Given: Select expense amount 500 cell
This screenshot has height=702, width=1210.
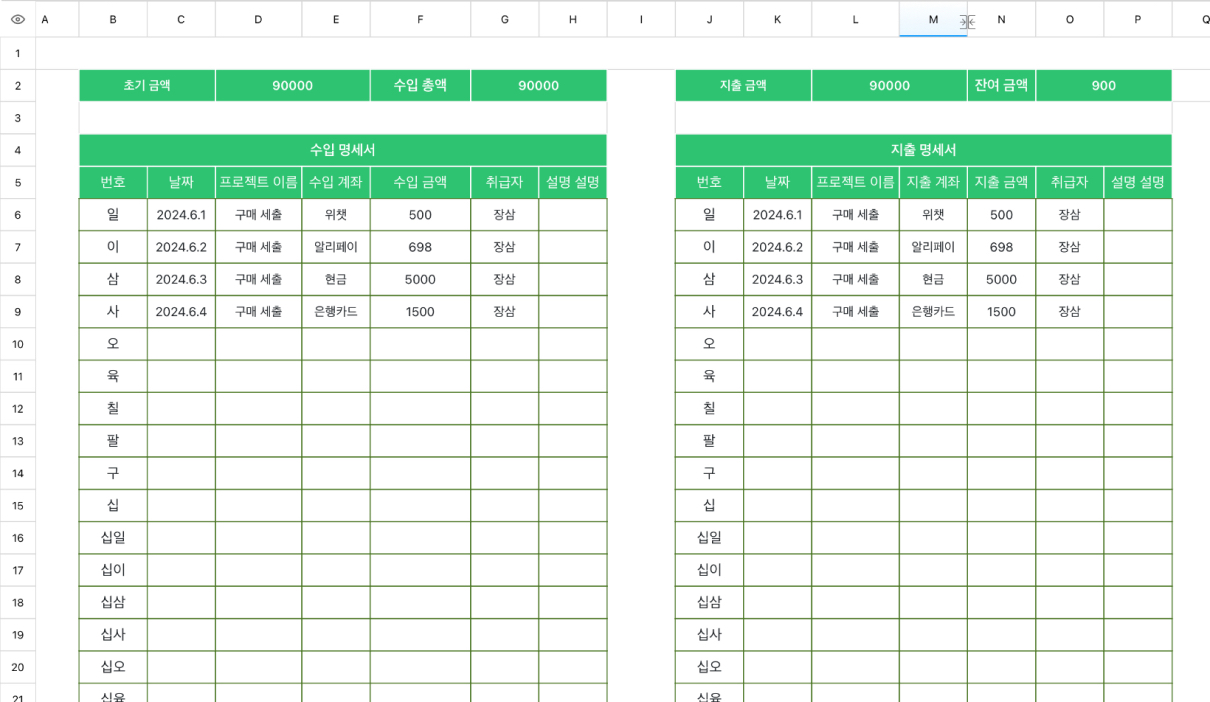Looking at the screenshot, I should [1001, 215].
